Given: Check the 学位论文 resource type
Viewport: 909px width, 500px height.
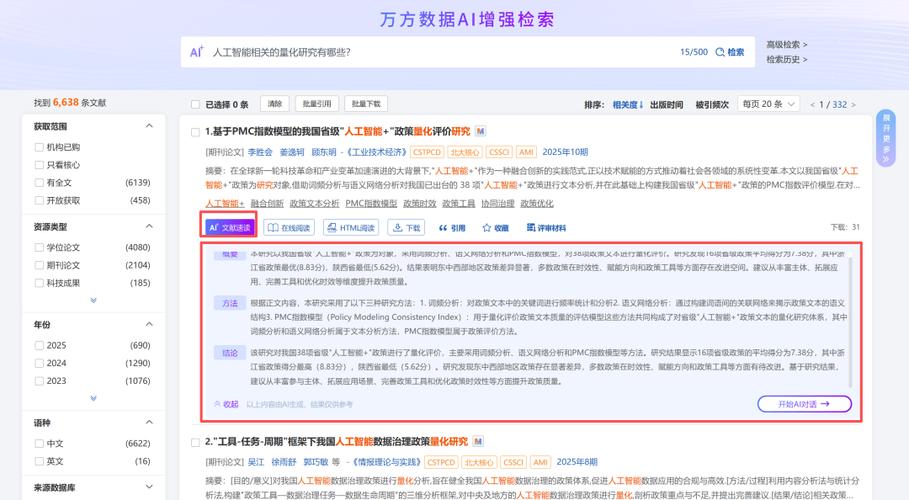Looking at the screenshot, I should [x=39, y=248].
